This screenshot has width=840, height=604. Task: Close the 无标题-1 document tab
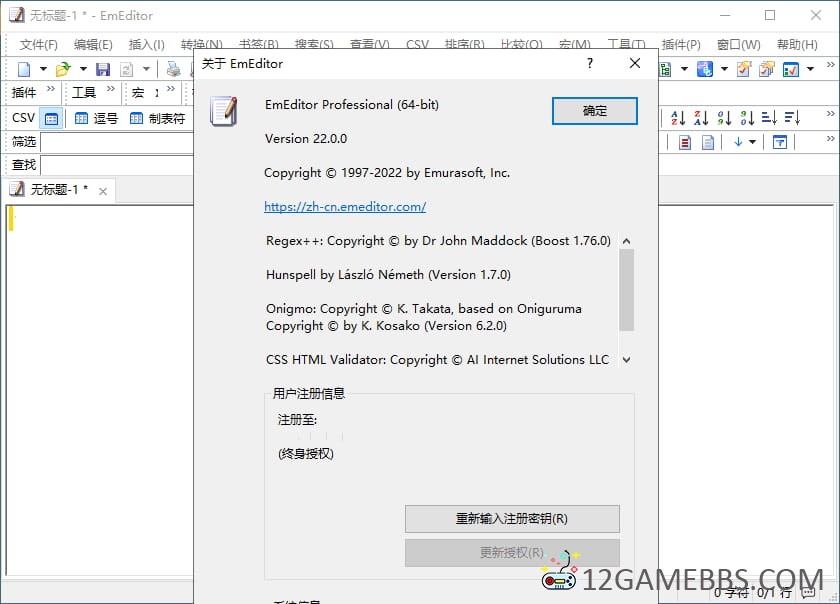click(103, 191)
